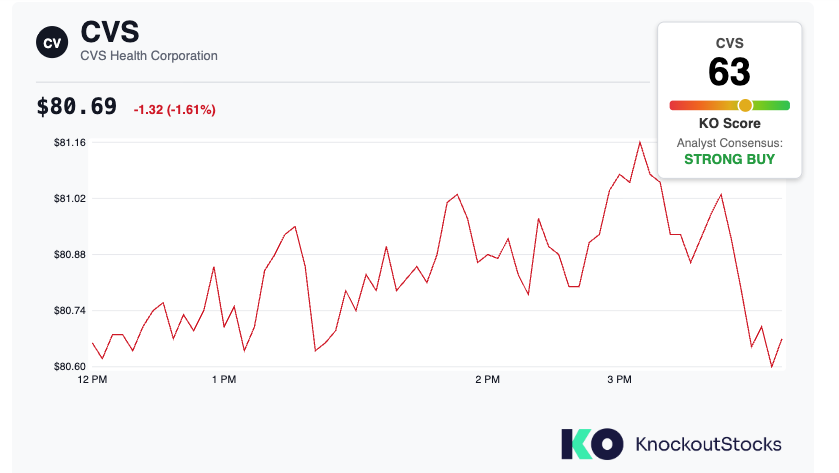
Task: Click the $80.69 current price
Action: point(77,106)
